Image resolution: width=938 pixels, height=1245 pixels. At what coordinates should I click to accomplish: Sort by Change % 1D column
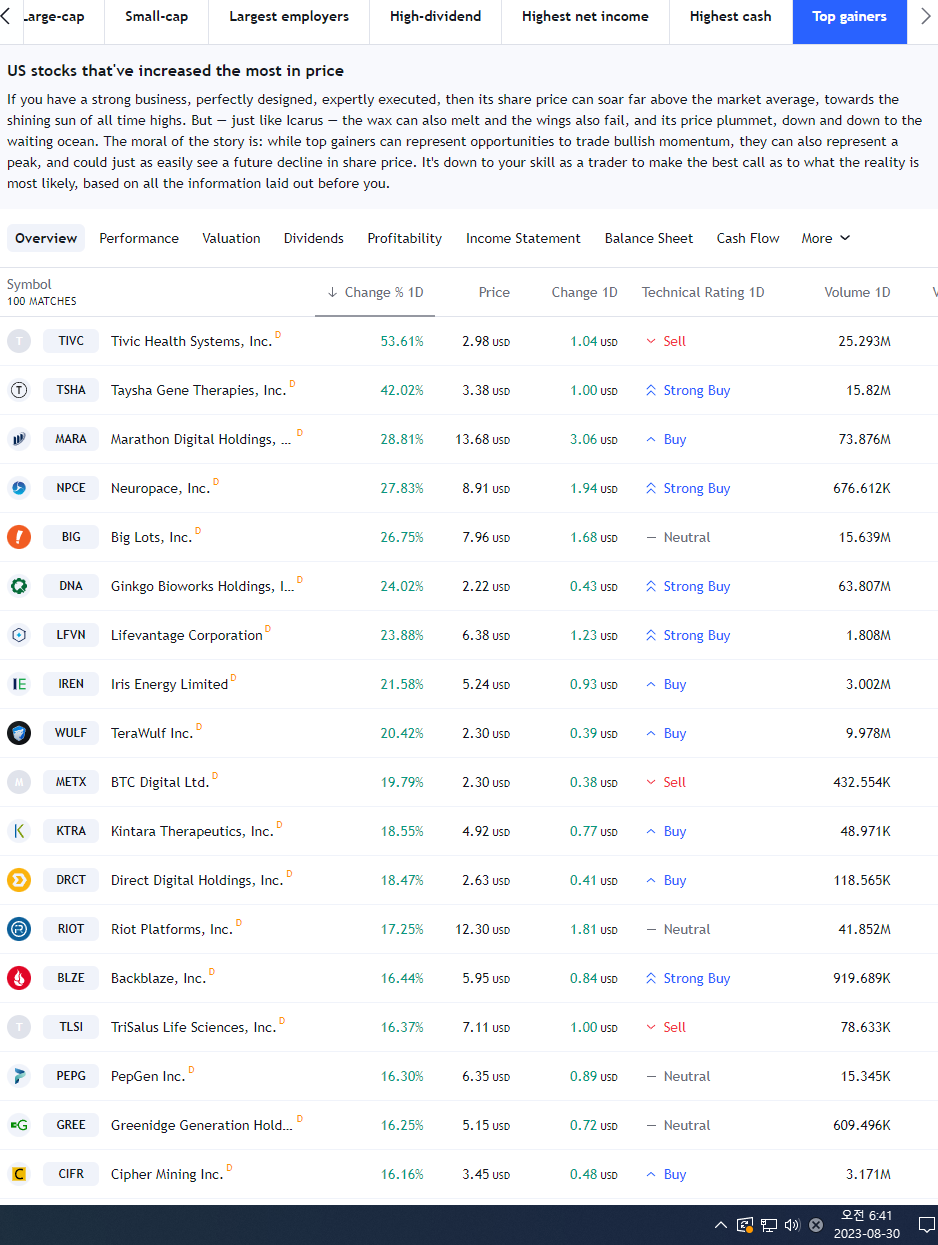[x=375, y=292]
